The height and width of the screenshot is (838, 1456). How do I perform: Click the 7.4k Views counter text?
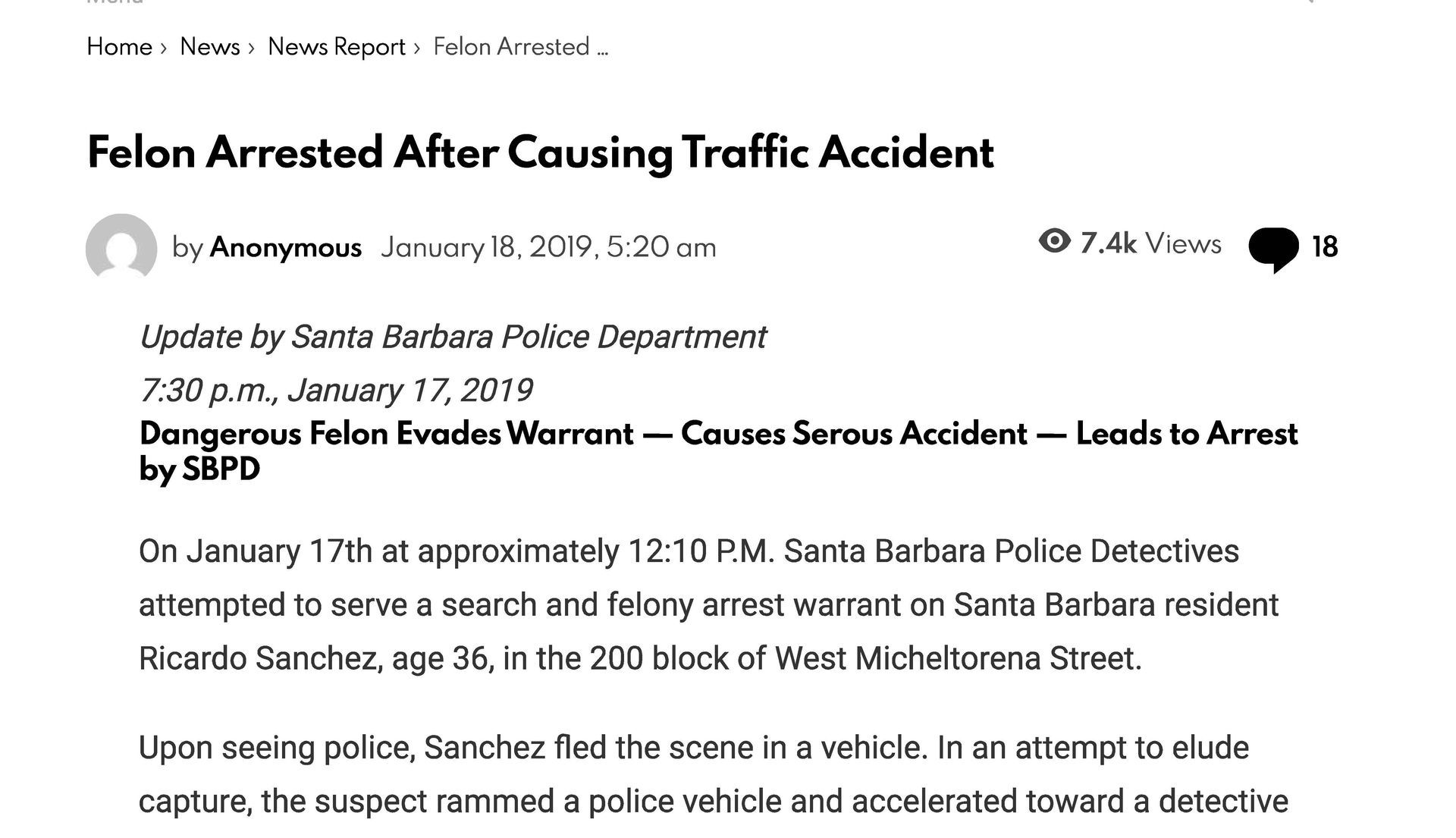click(x=1150, y=243)
